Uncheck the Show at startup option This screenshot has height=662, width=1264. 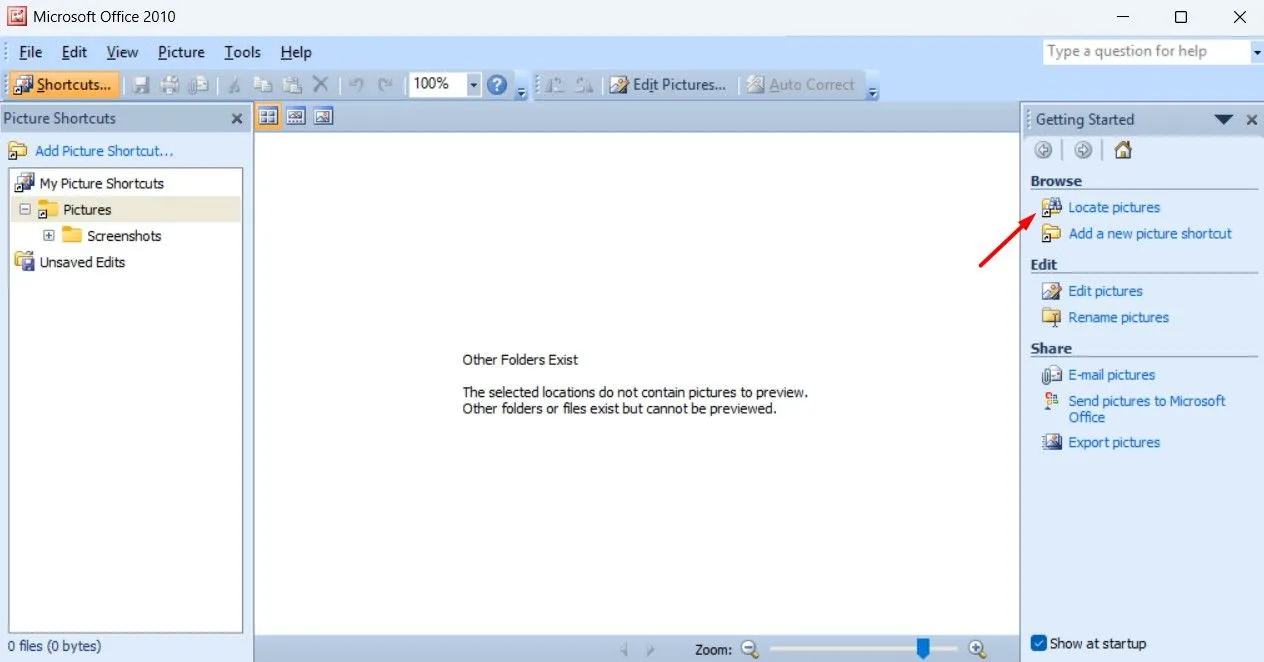click(1038, 643)
